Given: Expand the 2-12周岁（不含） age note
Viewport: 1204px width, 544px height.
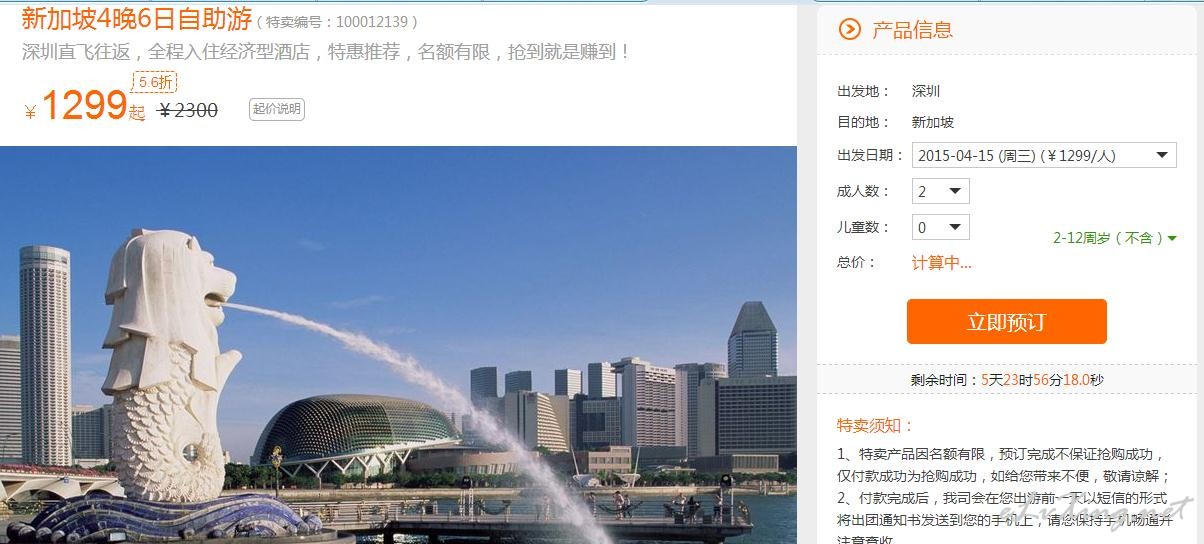Looking at the screenshot, I should (1115, 238).
